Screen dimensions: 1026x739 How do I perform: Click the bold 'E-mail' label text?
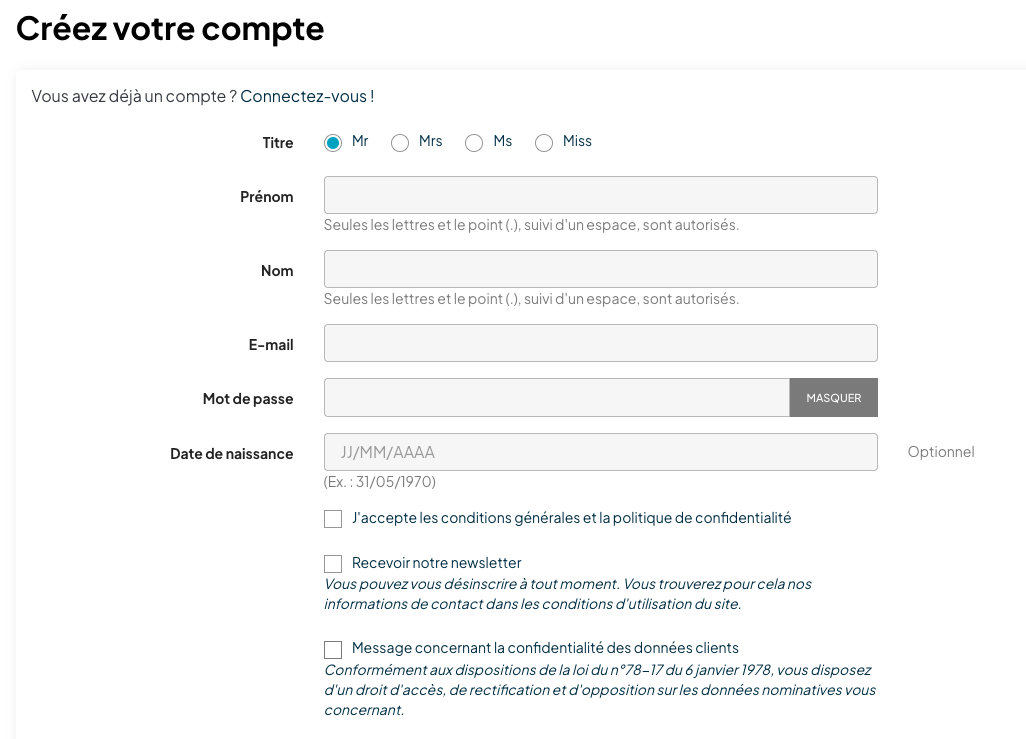tap(271, 345)
